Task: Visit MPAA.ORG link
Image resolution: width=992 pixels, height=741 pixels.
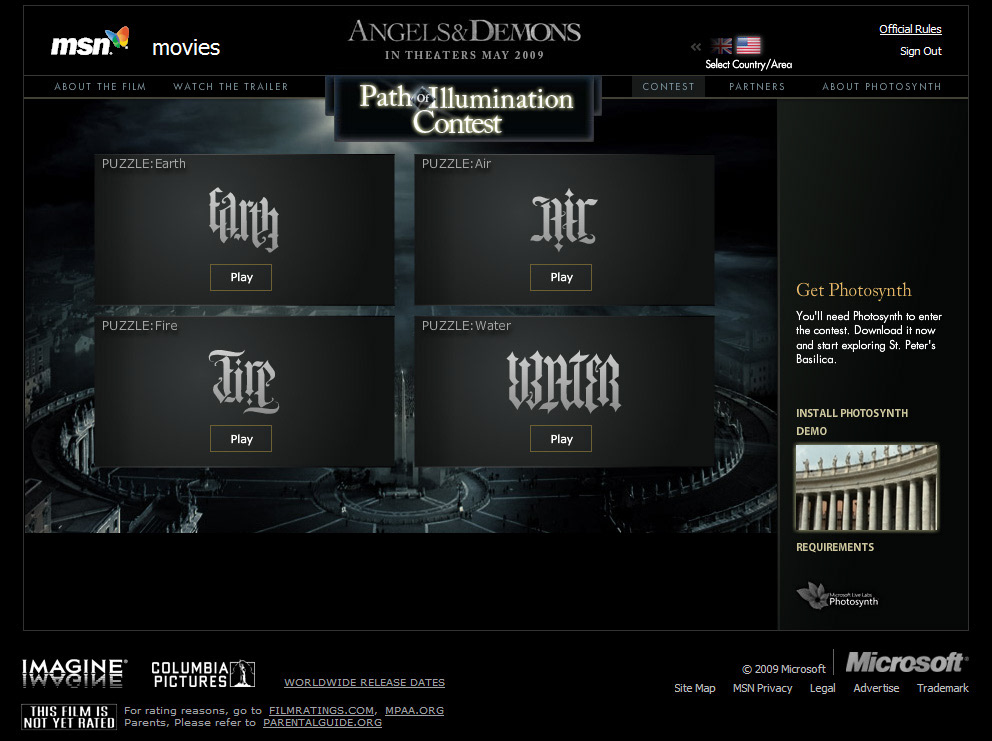Action: tap(414, 711)
